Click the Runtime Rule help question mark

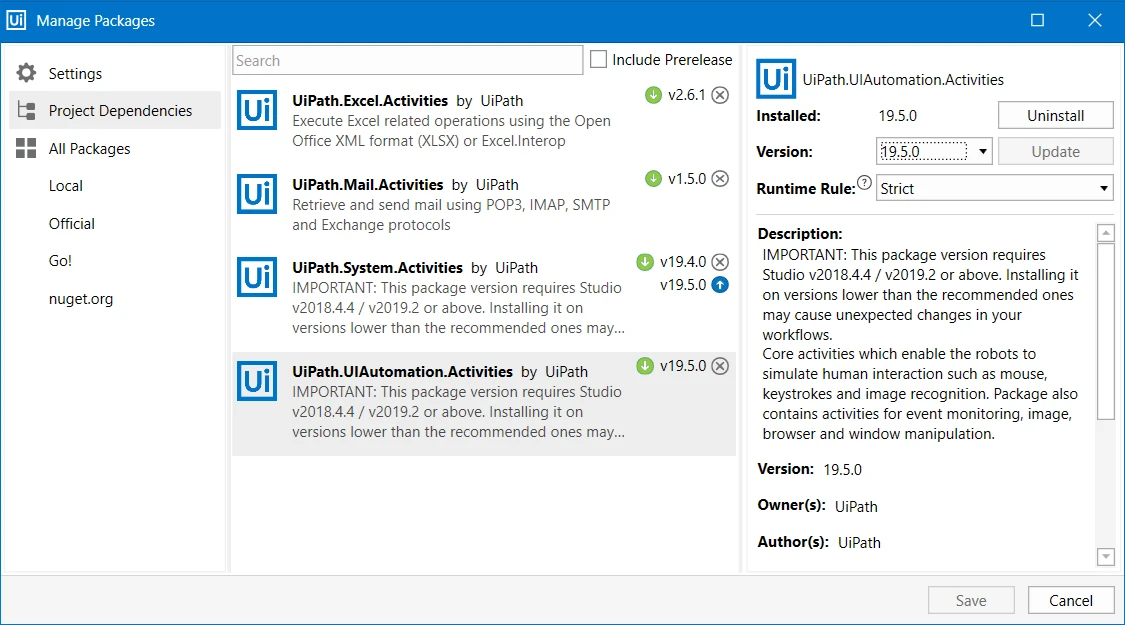tap(865, 183)
